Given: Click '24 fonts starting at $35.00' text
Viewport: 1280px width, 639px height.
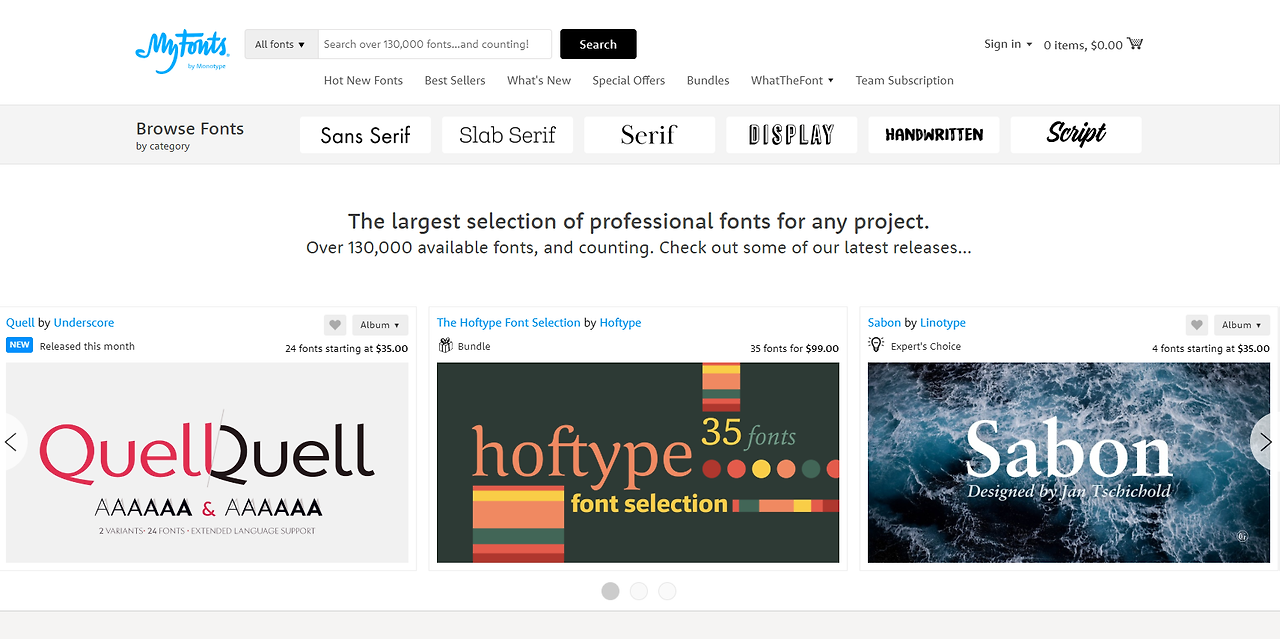Looking at the screenshot, I should pos(347,349).
